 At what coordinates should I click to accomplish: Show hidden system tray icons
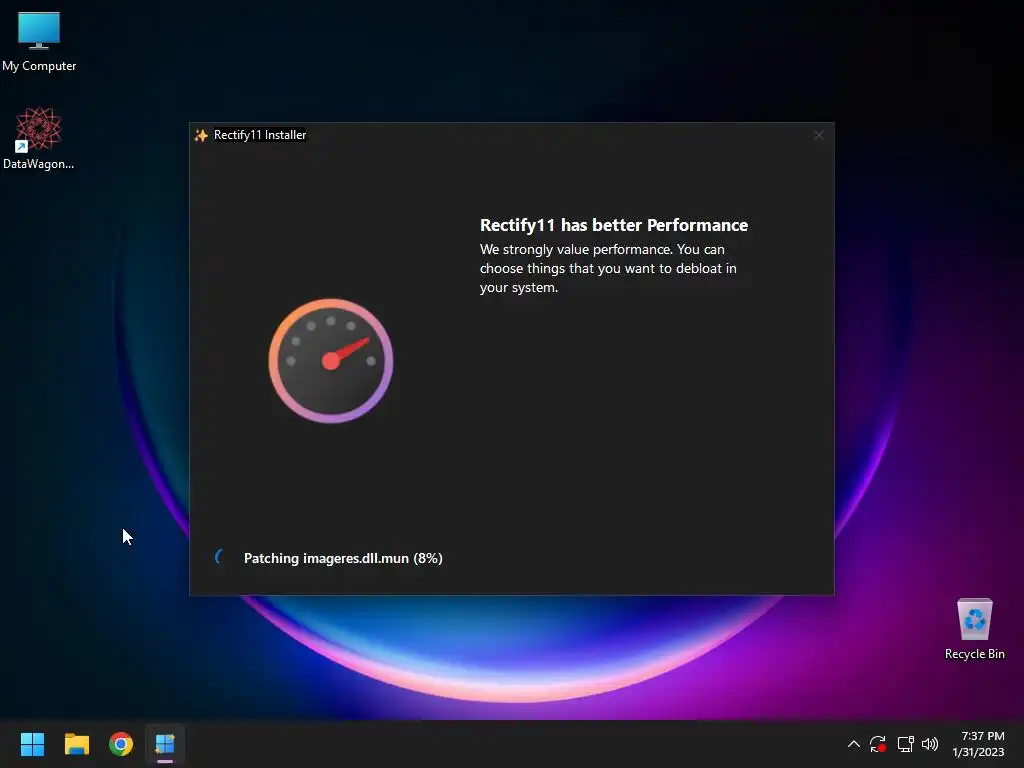coord(854,744)
